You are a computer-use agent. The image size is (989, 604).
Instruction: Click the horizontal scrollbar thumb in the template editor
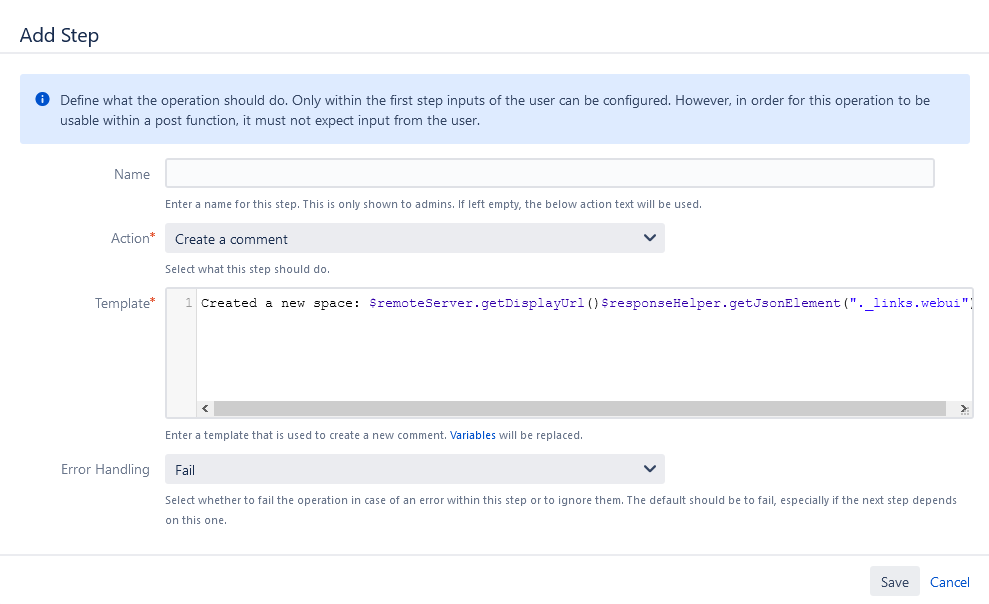[x=580, y=409]
